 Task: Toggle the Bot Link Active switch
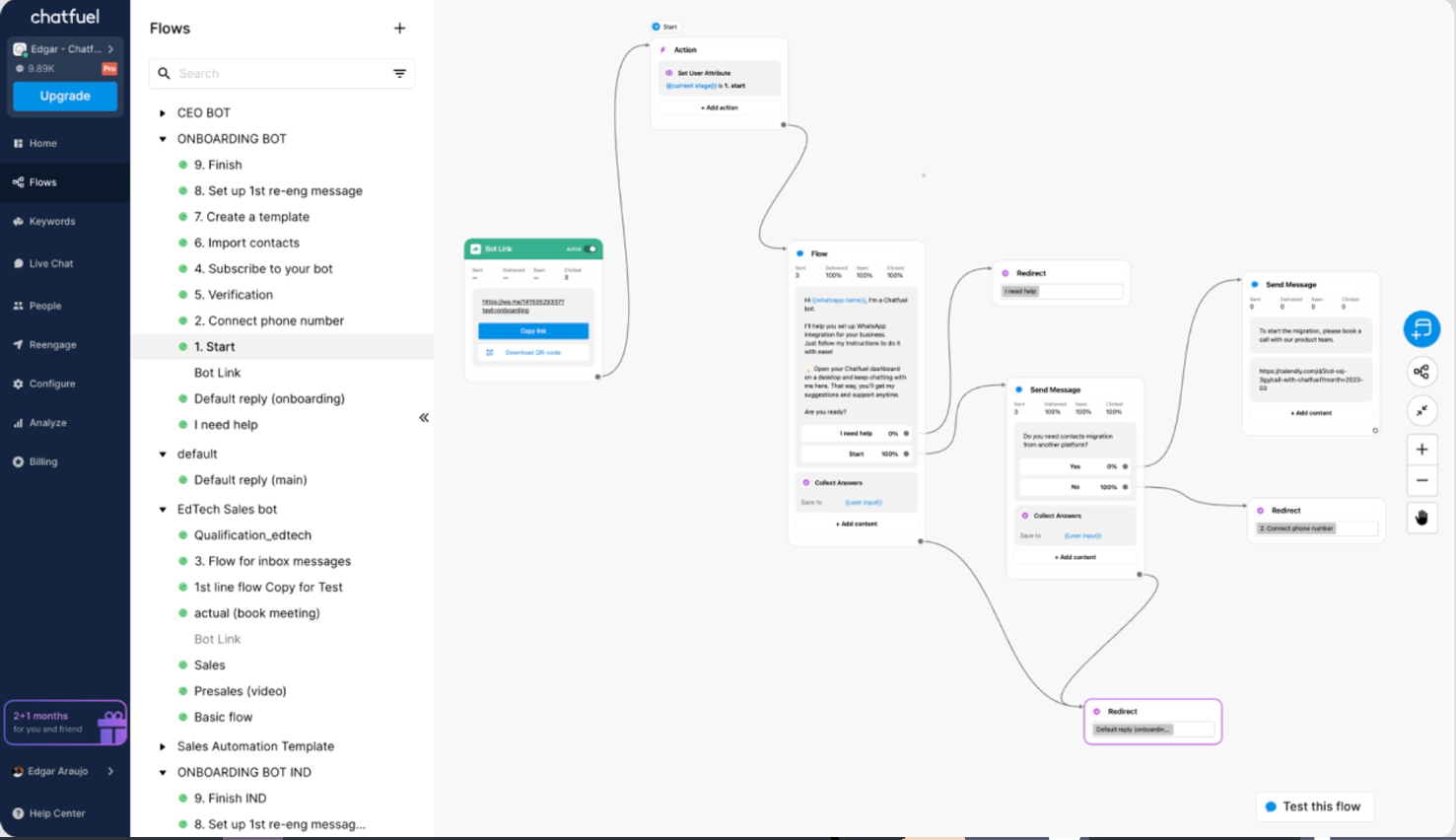pos(590,249)
